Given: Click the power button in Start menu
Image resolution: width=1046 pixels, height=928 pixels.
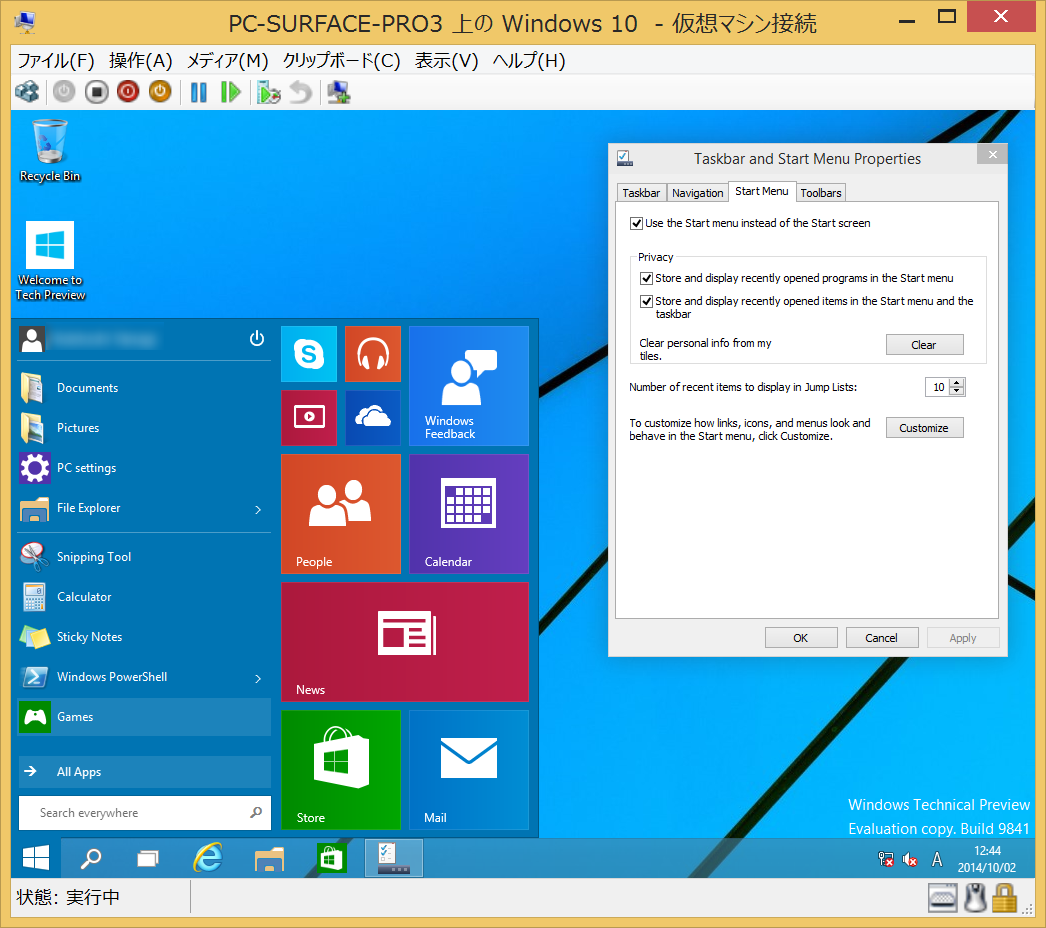Looking at the screenshot, I should 257,339.
